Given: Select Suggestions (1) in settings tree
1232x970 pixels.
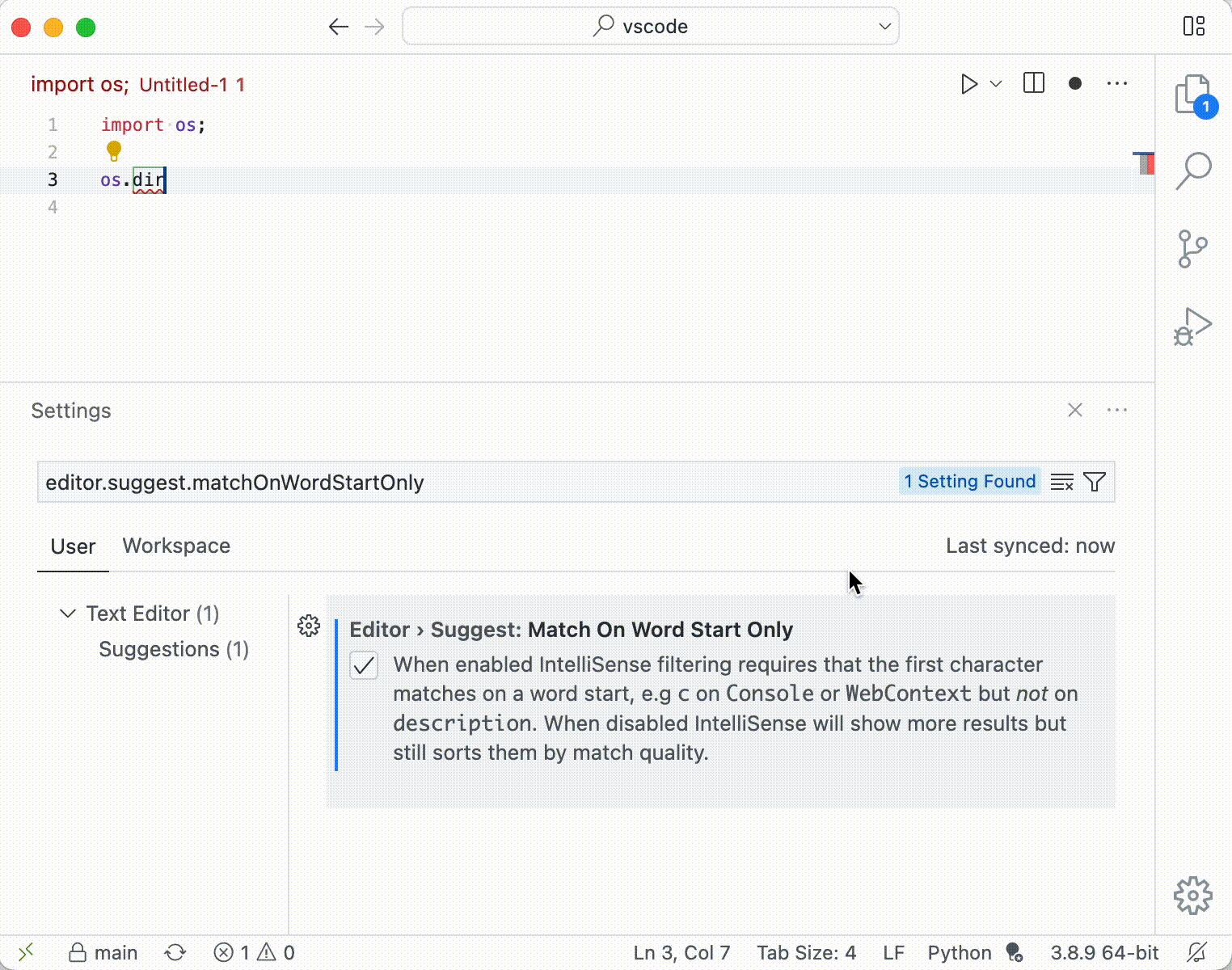Looking at the screenshot, I should [174, 649].
